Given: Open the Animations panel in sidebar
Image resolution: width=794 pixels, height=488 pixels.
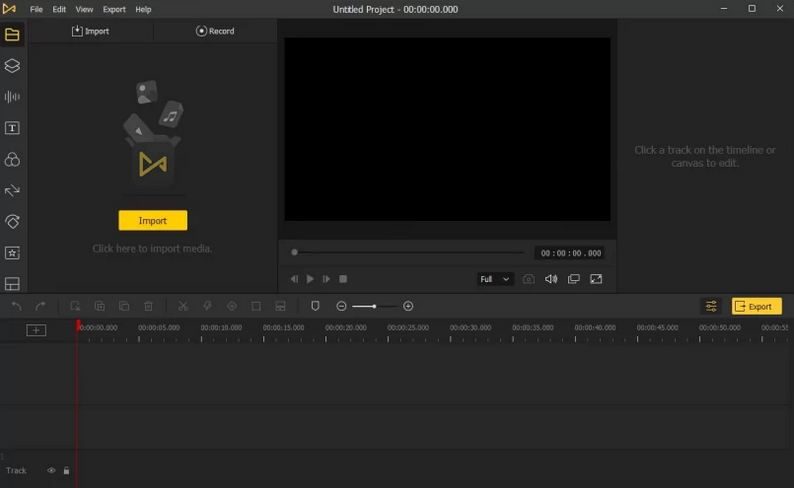Looking at the screenshot, I should (12, 222).
